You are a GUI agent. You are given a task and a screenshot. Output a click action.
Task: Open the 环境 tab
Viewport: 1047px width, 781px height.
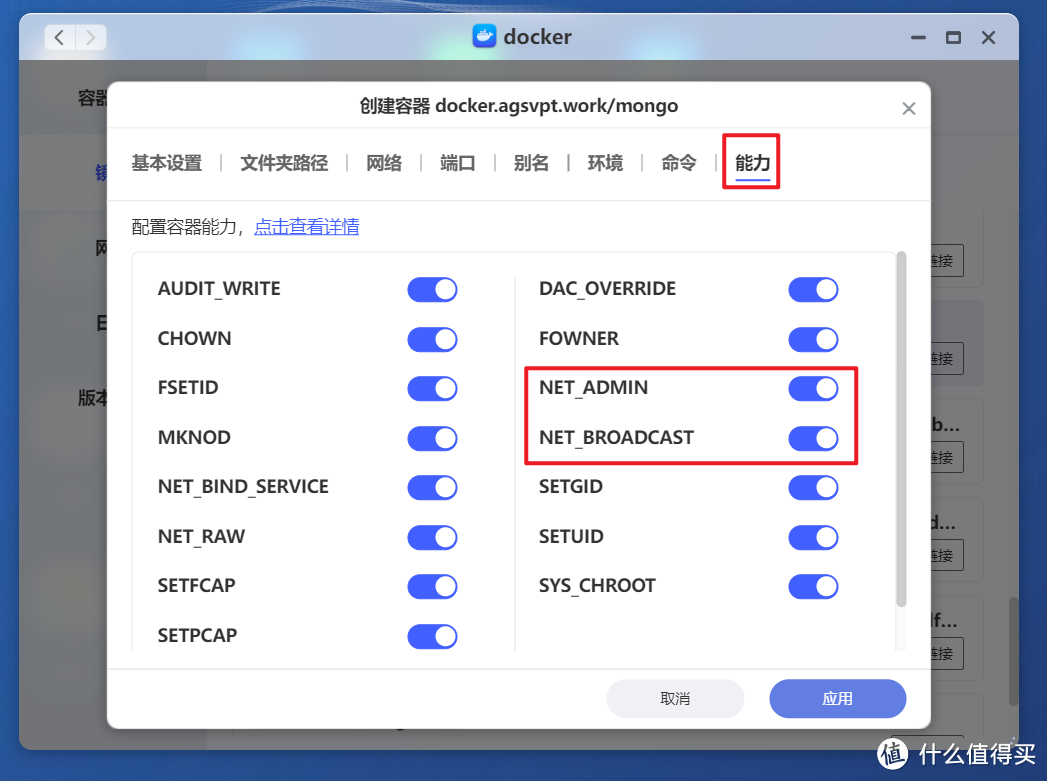tap(605, 162)
